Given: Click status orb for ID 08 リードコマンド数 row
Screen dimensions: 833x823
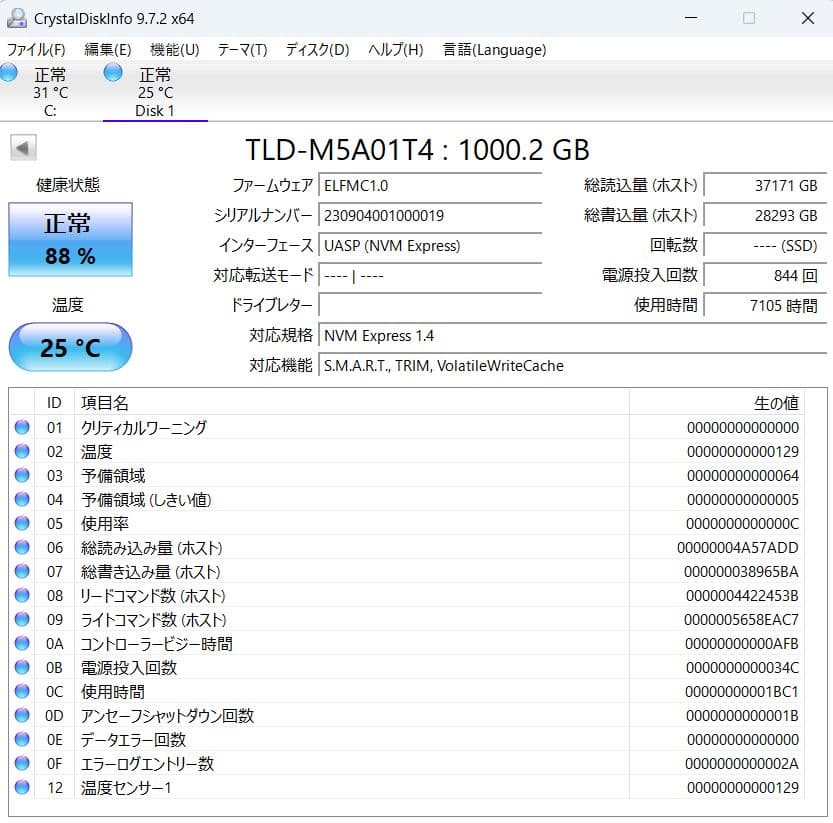Looking at the screenshot, I should point(22,595).
